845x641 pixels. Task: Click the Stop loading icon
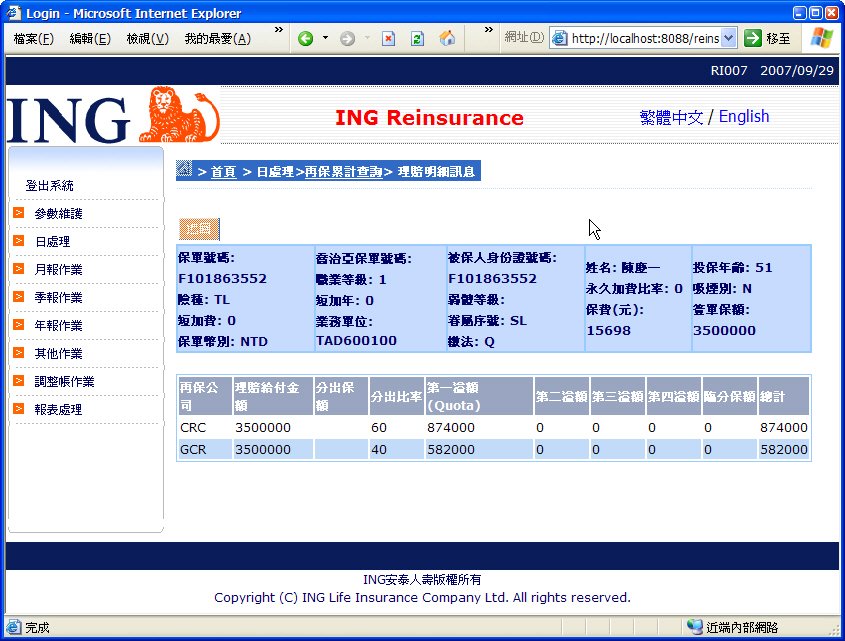[389, 39]
